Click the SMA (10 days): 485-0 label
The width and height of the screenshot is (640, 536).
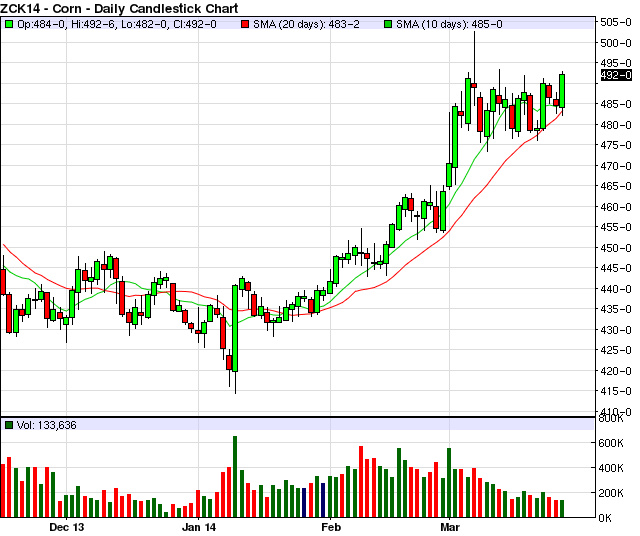click(x=449, y=24)
